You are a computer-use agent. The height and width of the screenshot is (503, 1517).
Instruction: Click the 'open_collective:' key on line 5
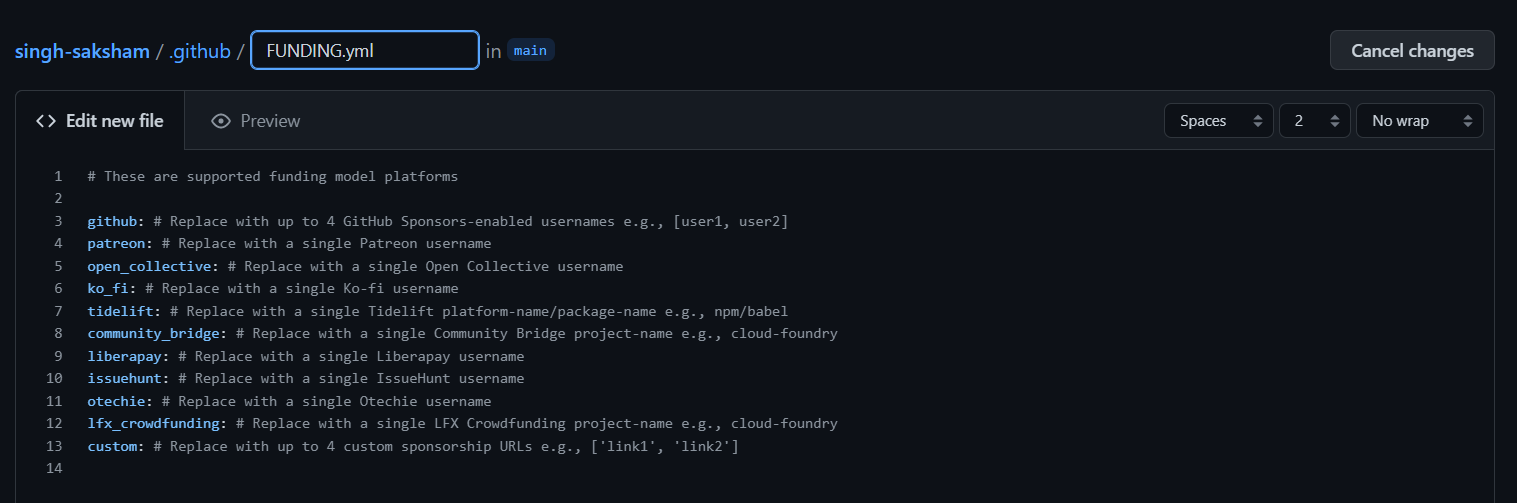[x=153, y=266]
